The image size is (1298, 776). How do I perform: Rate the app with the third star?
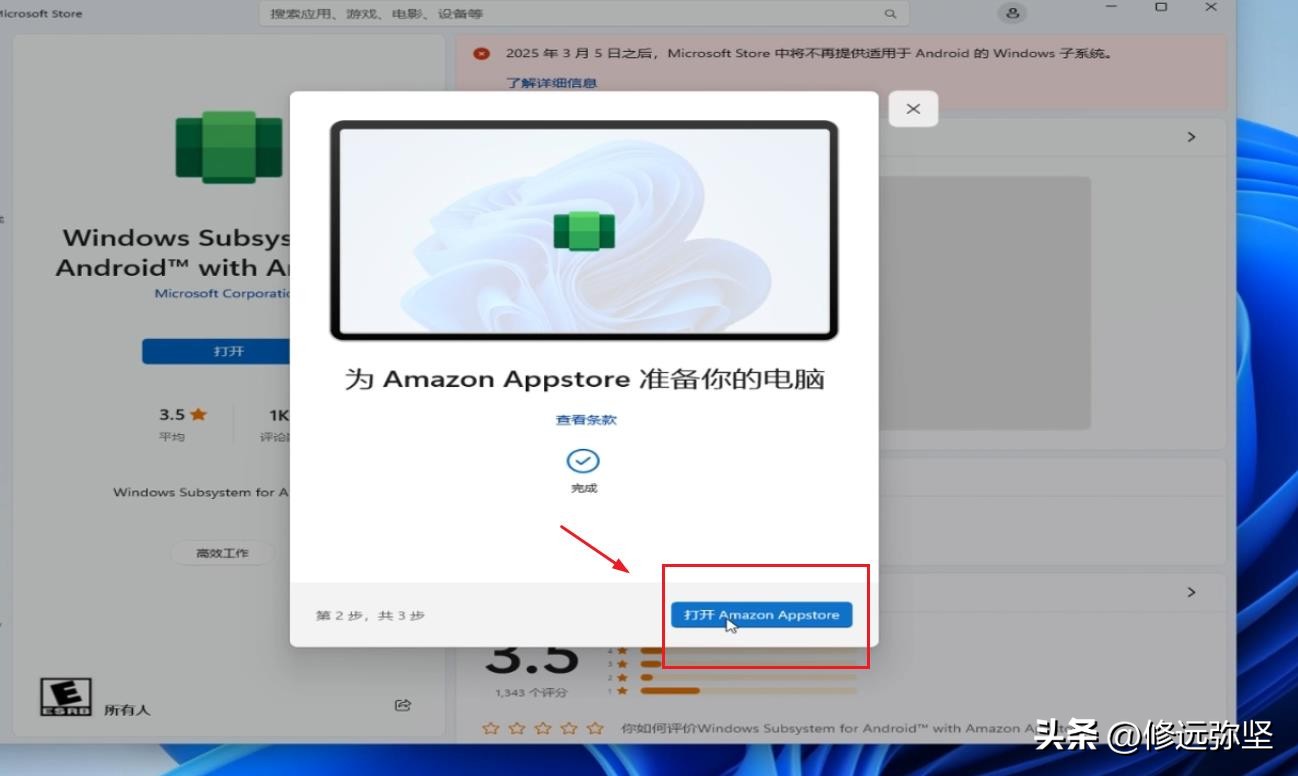[x=543, y=729]
